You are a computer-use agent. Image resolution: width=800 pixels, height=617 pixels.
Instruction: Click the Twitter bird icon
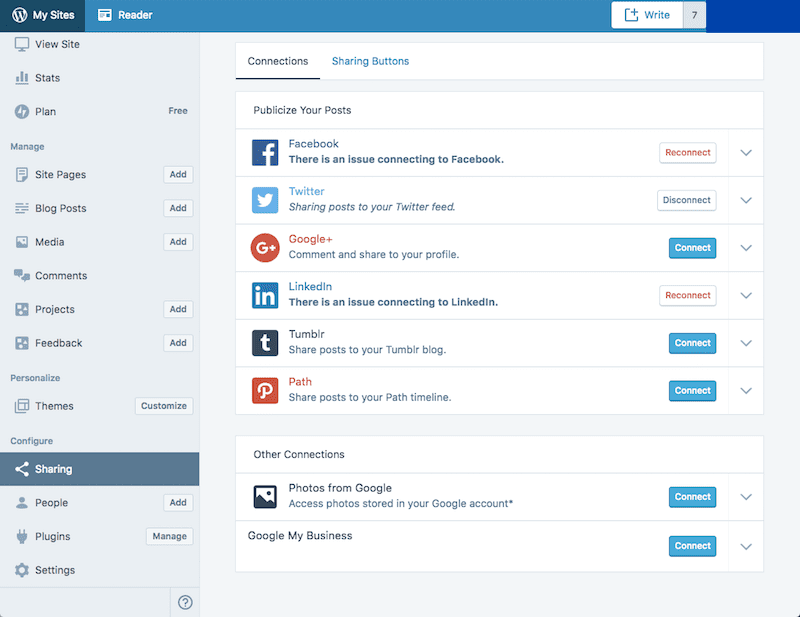pyautogui.click(x=265, y=200)
